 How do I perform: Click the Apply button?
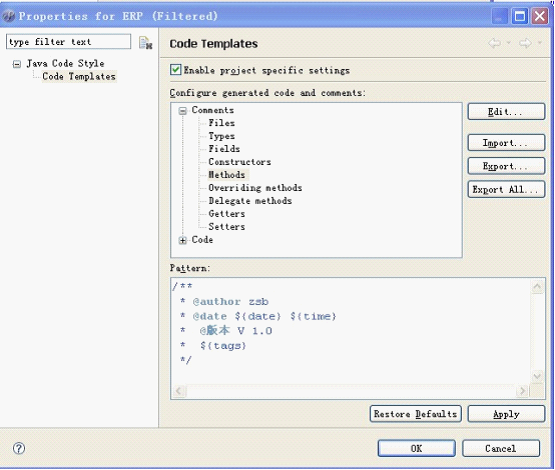coord(506,414)
